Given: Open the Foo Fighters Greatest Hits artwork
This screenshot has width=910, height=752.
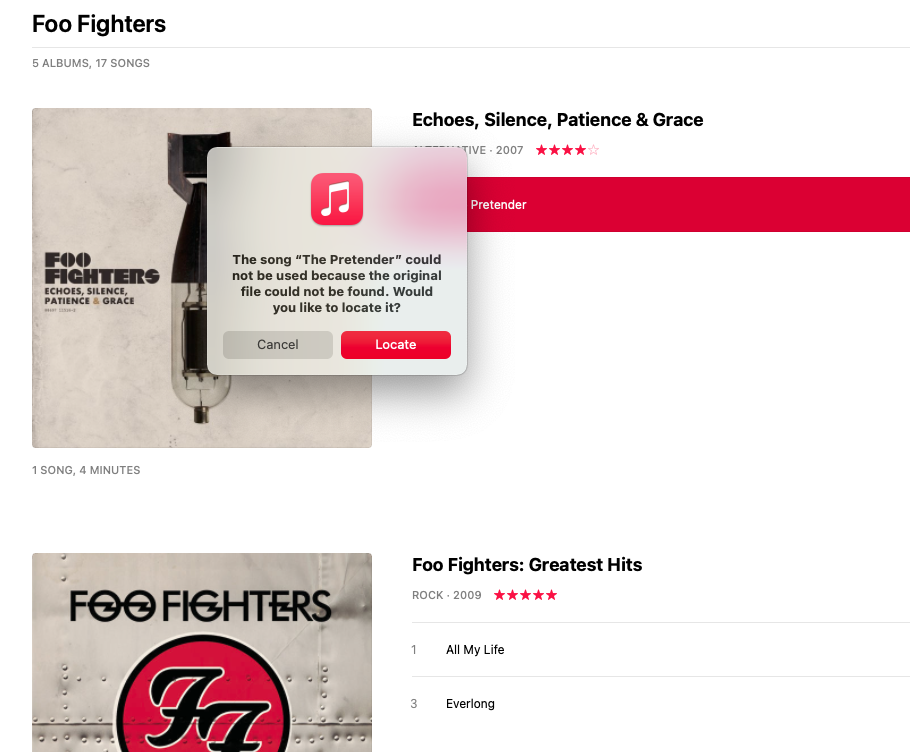Looking at the screenshot, I should (201, 652).
